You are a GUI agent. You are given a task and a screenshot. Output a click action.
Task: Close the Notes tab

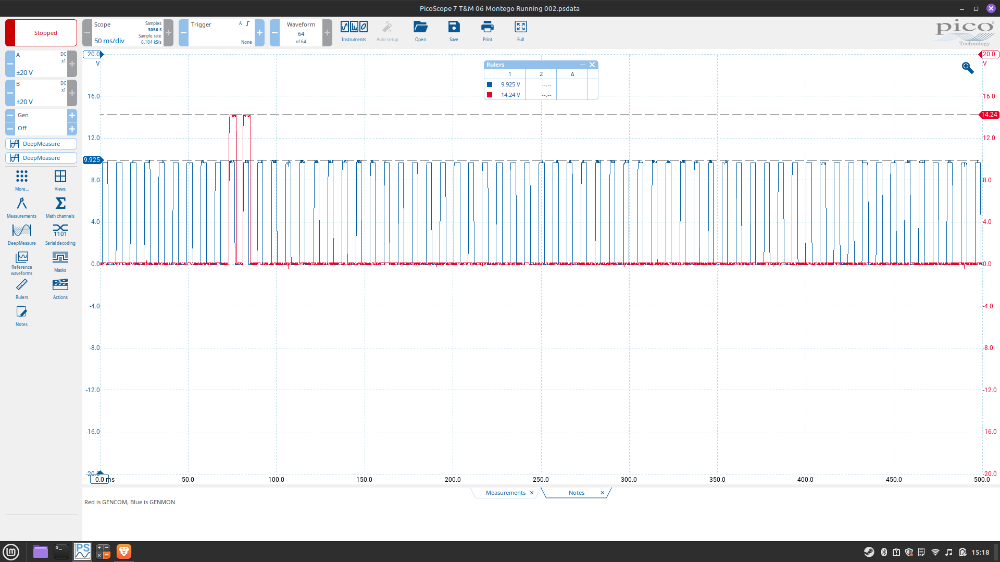[602, 492]
